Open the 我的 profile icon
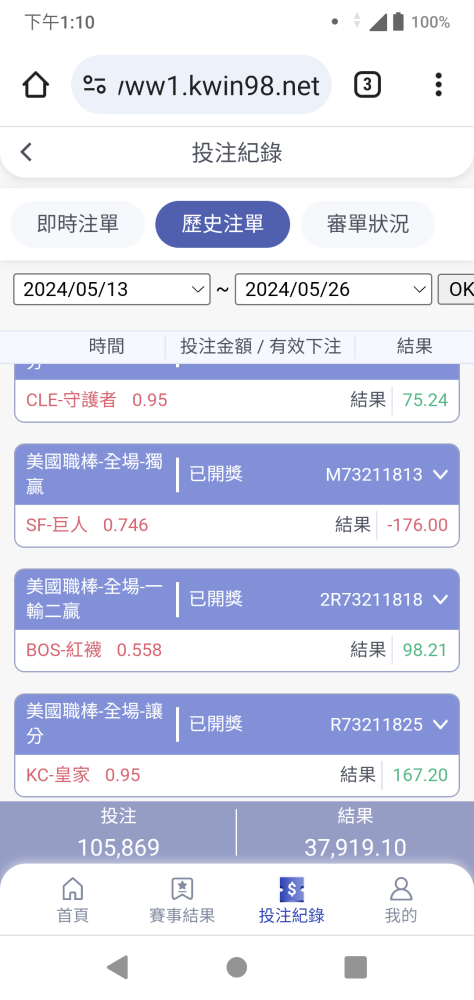Viewport: 474px width, 1000px height. point(401,888)
